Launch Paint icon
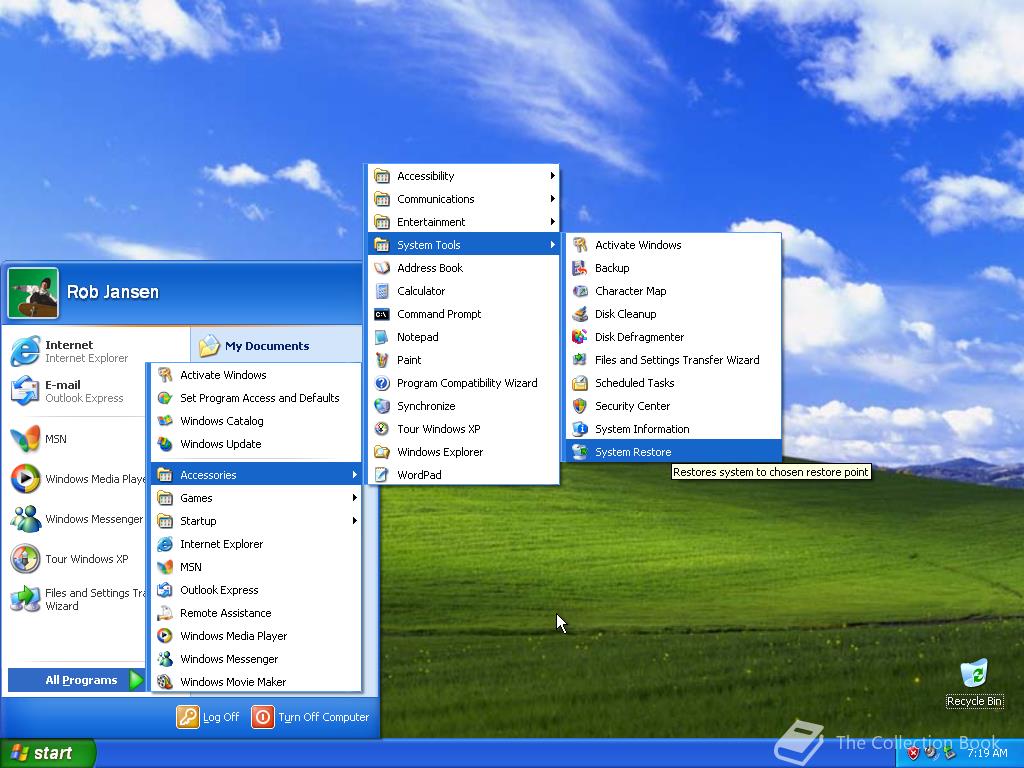The height and width of the screenshot is (768, 1024). pyautogui.click(x=382, y=360)
